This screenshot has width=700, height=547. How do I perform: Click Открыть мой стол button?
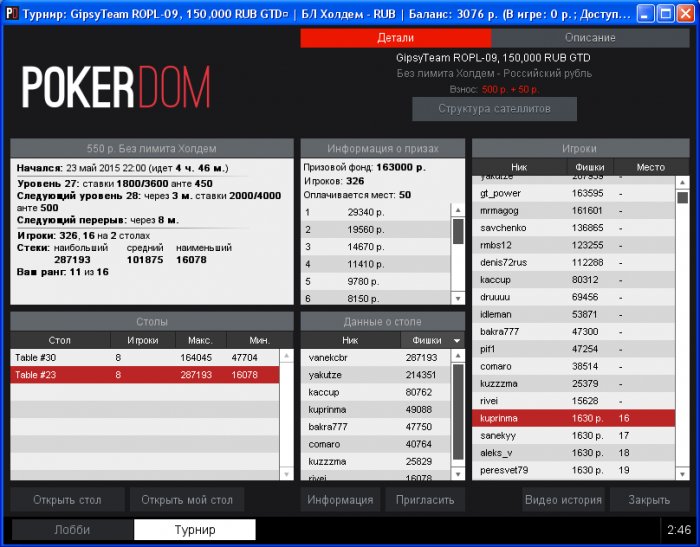click(187, 500)
